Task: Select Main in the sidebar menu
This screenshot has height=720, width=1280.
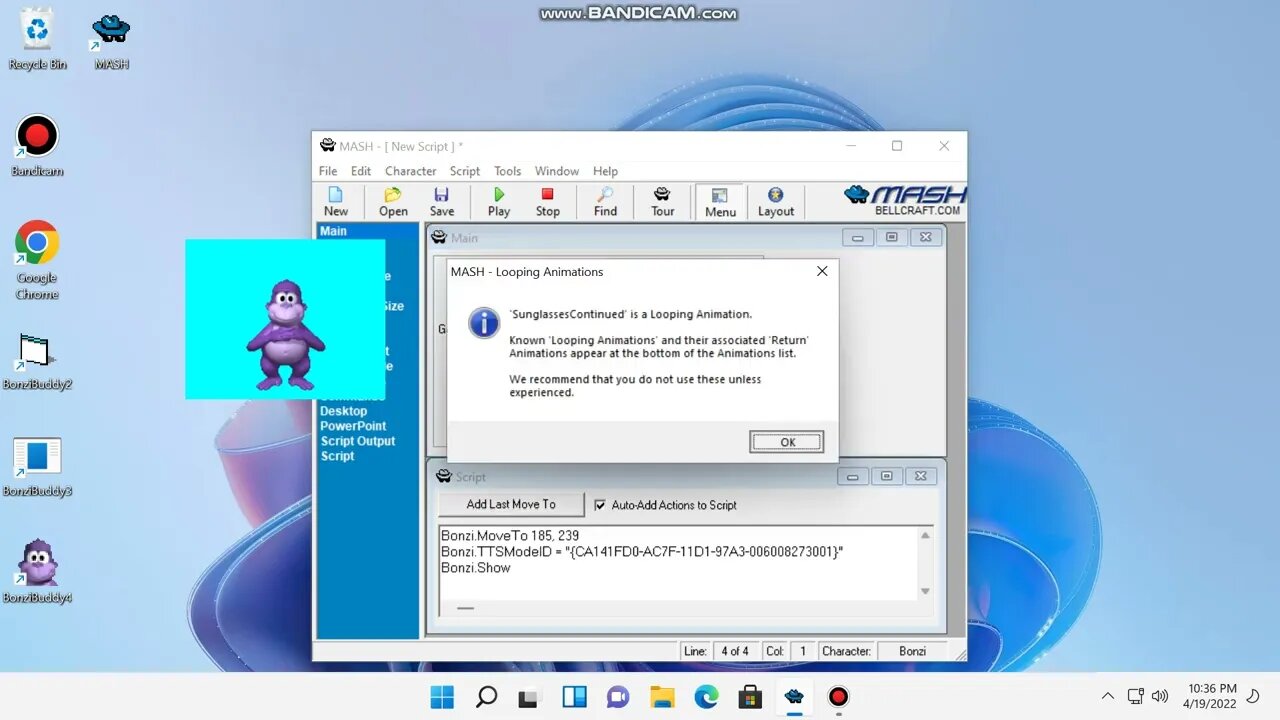Action: tap(333, 231)
